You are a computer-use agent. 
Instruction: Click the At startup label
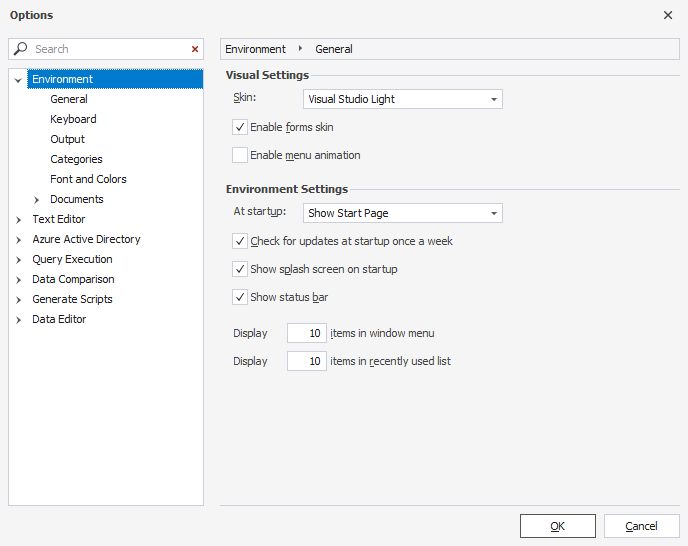point(260,212)
